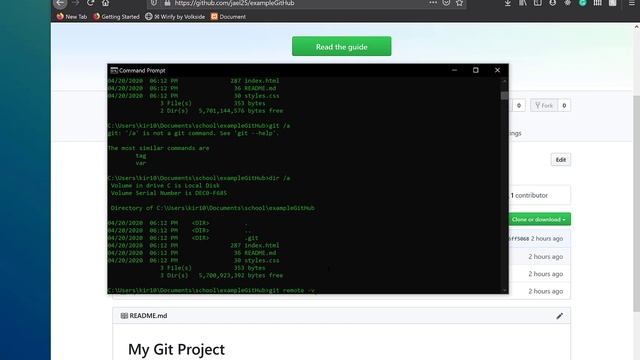
Task: Open the Downloads toolbar icon
Action: coord(508,3)
